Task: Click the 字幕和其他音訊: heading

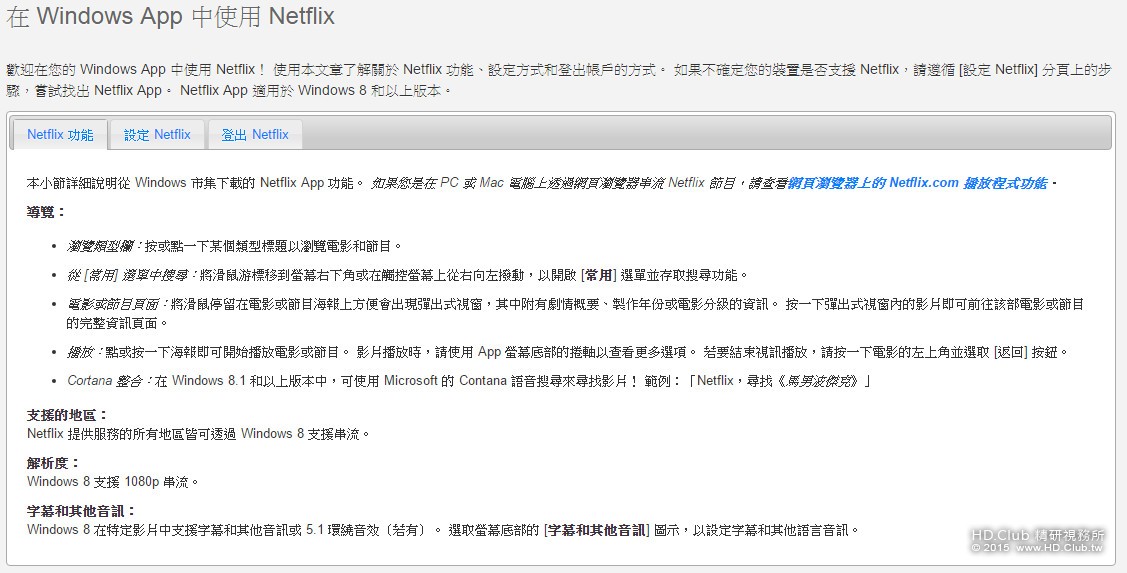Action: 80,511
